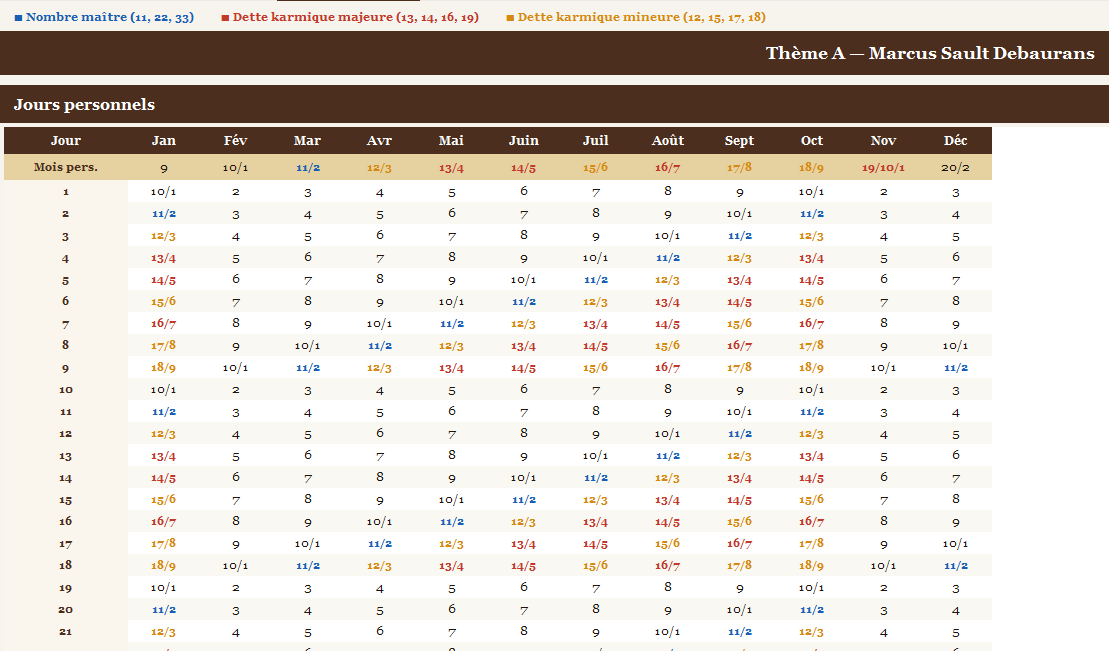Screen dimensions: 1109x651
Task: Click the 'Juin' column header
Action: [523, 141]
